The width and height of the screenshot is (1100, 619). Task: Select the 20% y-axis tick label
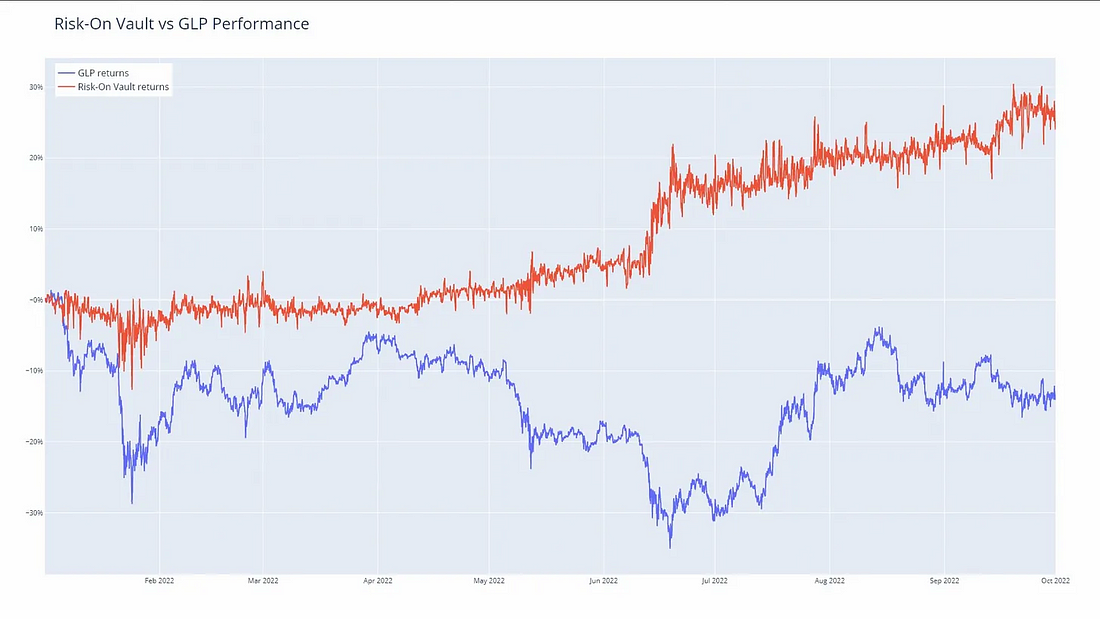35,158
